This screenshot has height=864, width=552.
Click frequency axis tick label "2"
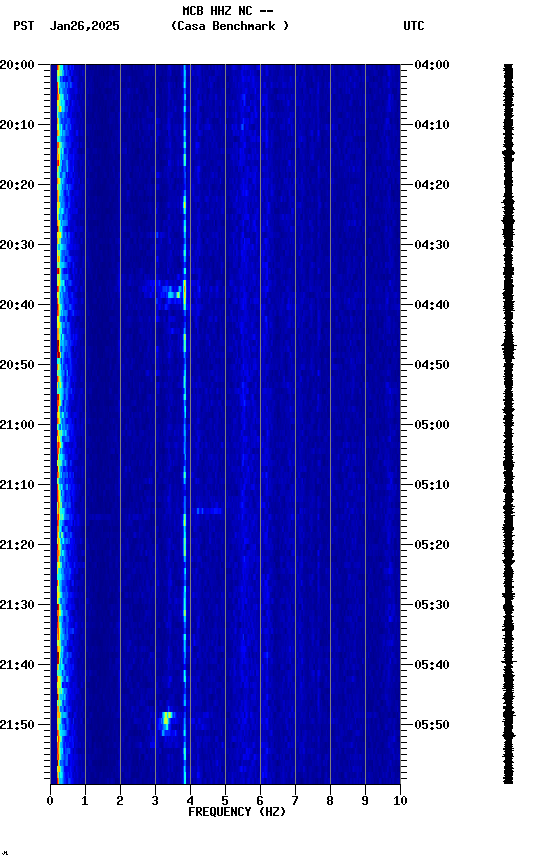(120, 801)
